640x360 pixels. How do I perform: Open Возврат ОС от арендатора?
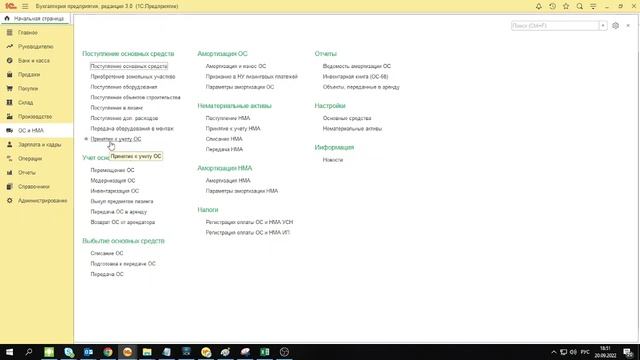[x=123, y=222]
